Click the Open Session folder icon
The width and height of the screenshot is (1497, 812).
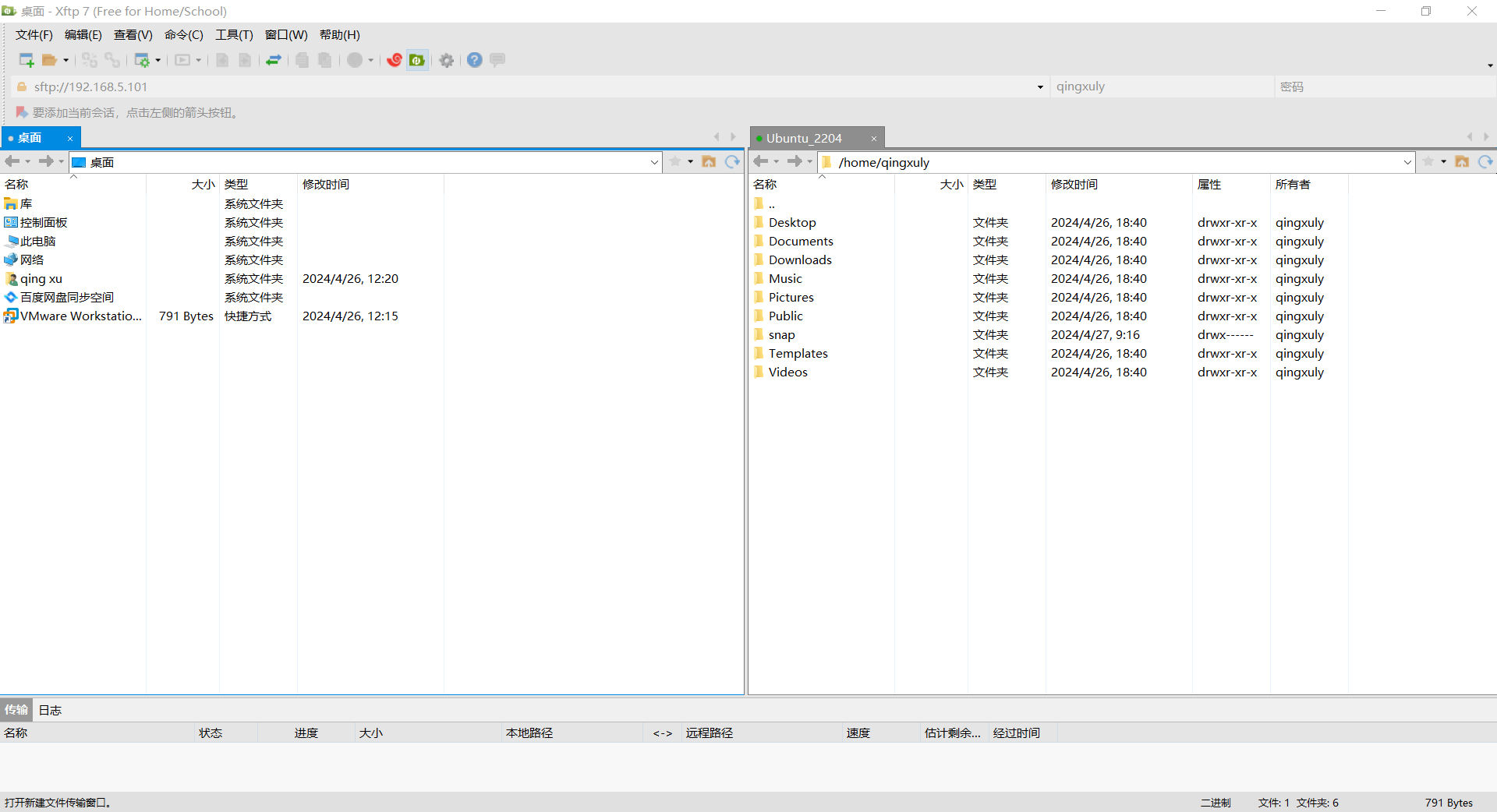50,60
